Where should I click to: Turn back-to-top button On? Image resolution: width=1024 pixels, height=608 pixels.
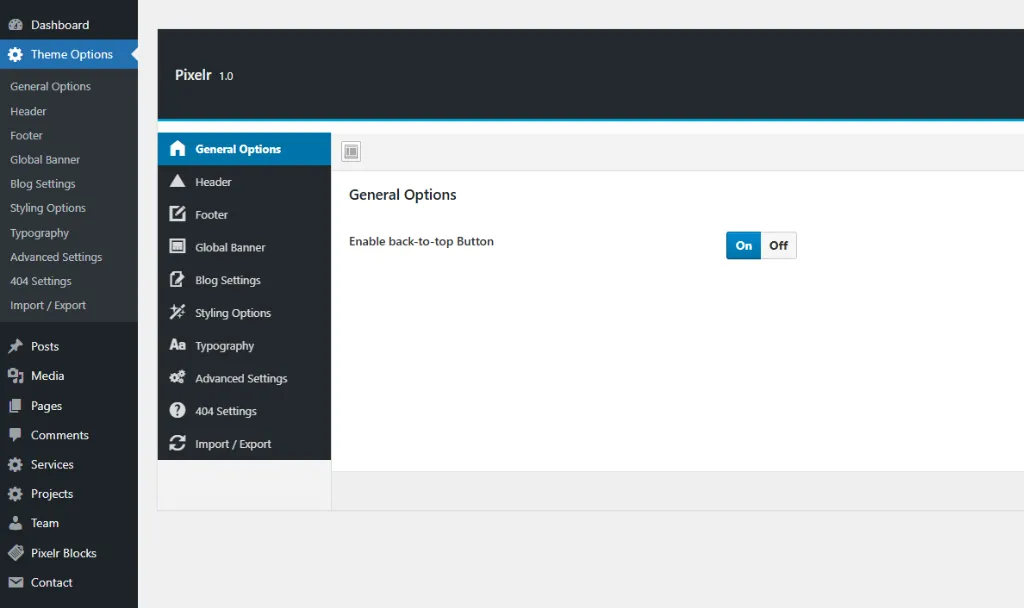(x=743, y=246)
